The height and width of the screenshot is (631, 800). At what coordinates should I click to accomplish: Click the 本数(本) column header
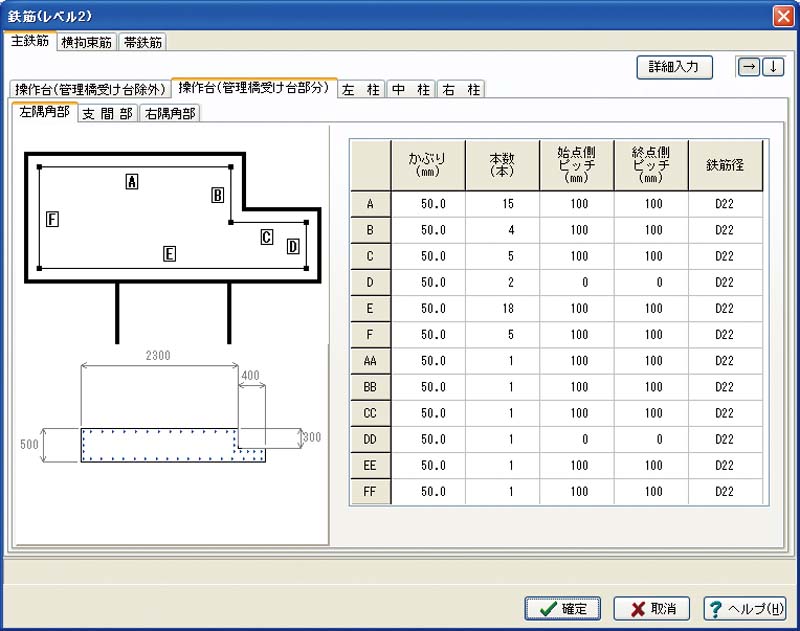point(503,165)
